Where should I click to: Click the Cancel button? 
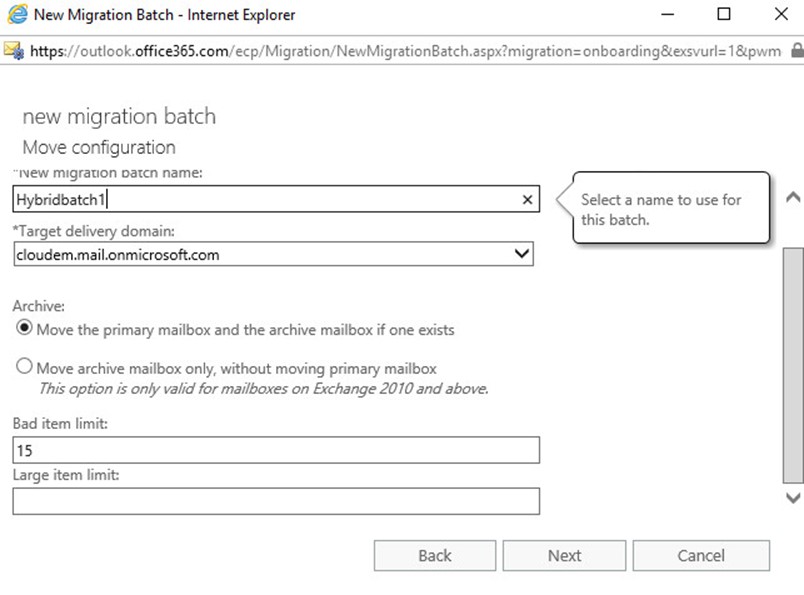pos(701,556)
